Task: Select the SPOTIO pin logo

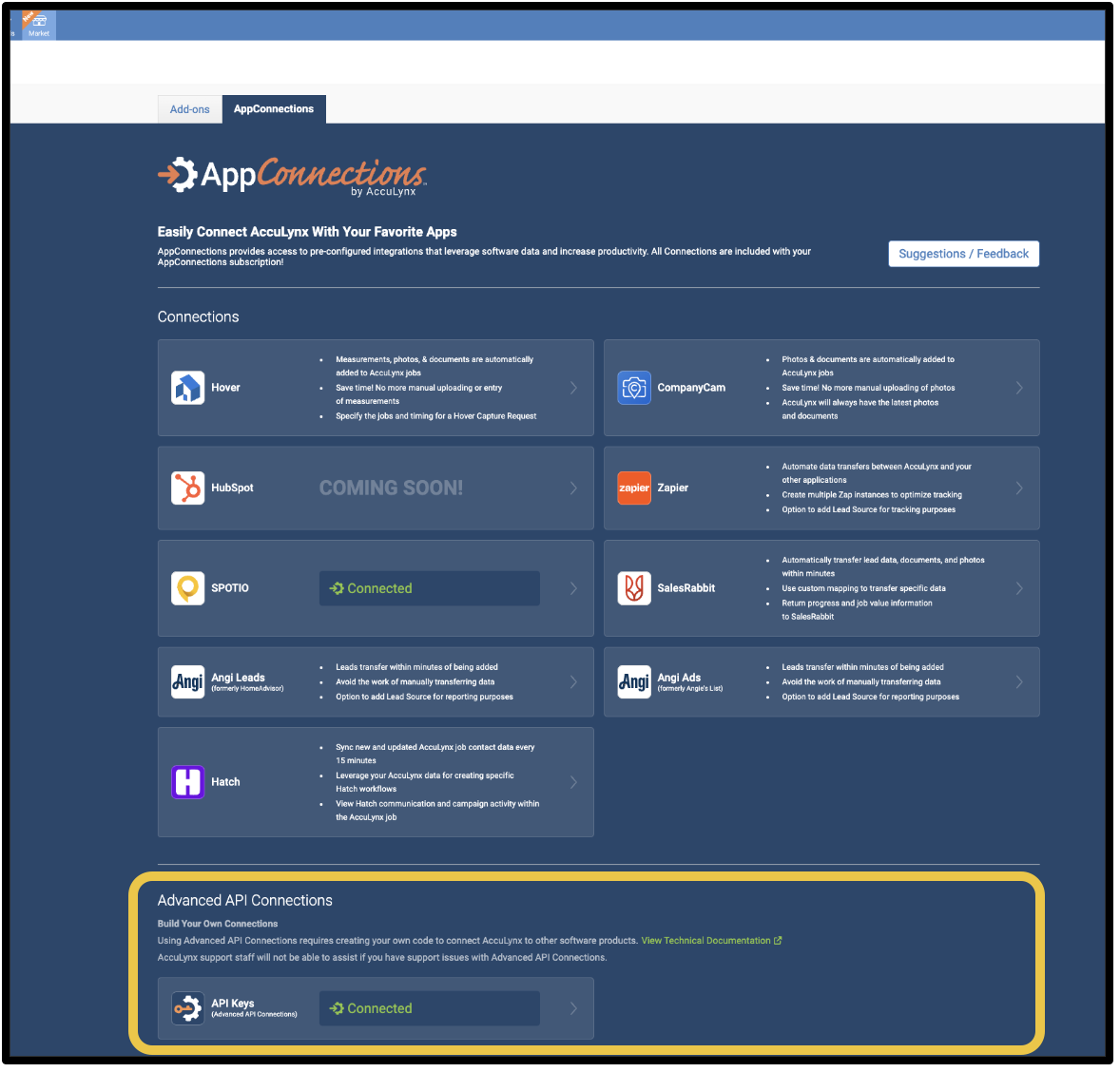Action: [188, 590]
